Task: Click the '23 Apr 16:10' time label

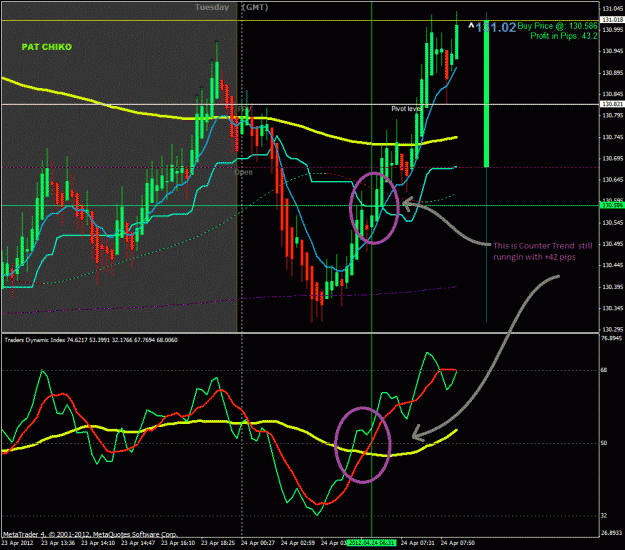Action: click(178, 543)
